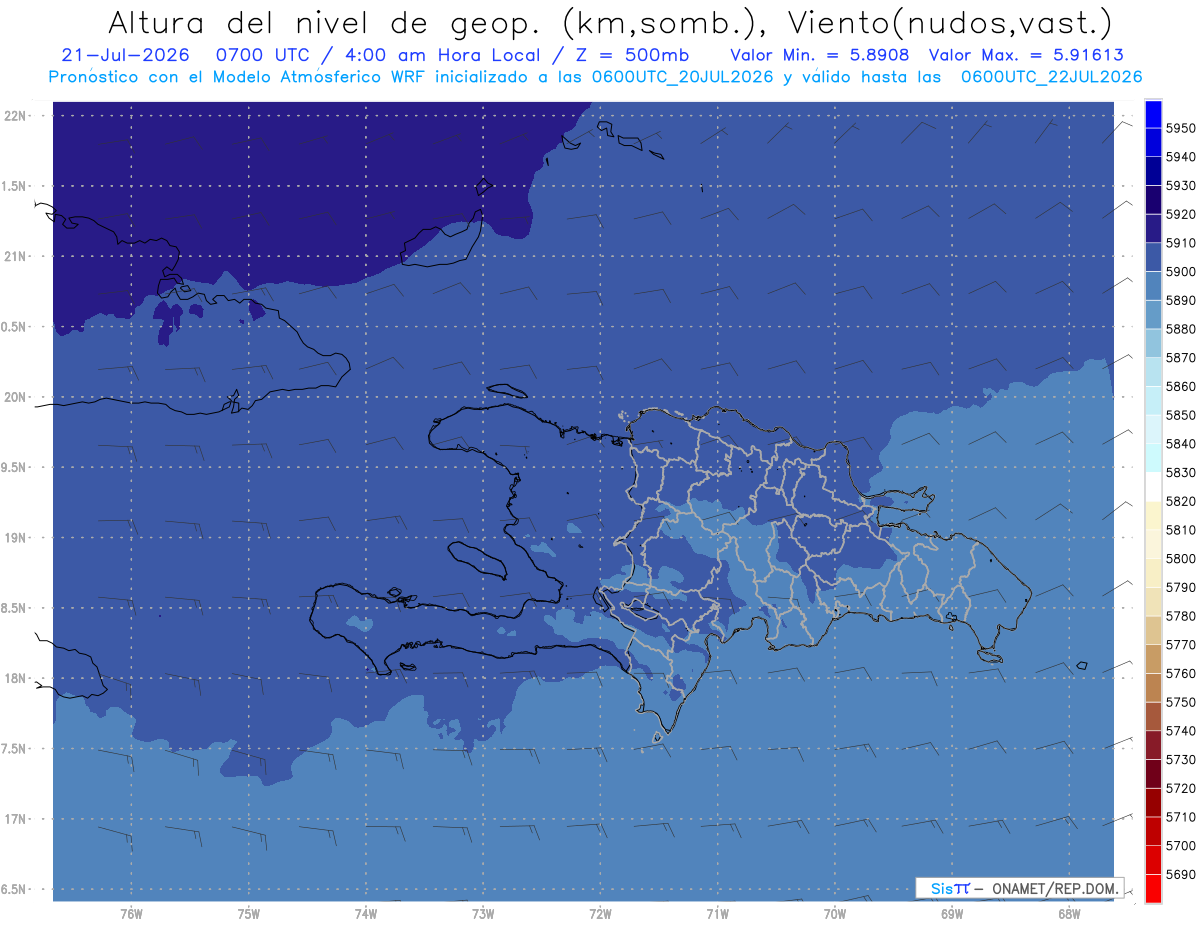Viewport: 1200px width, 927px height.
Task: Click the '20N' latitude label
Action: 15,397
